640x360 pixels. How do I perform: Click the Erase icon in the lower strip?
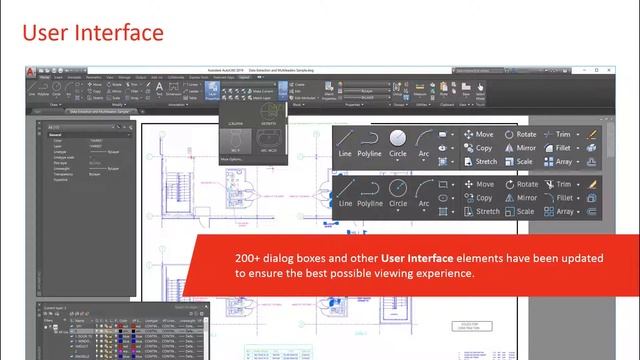592,184
